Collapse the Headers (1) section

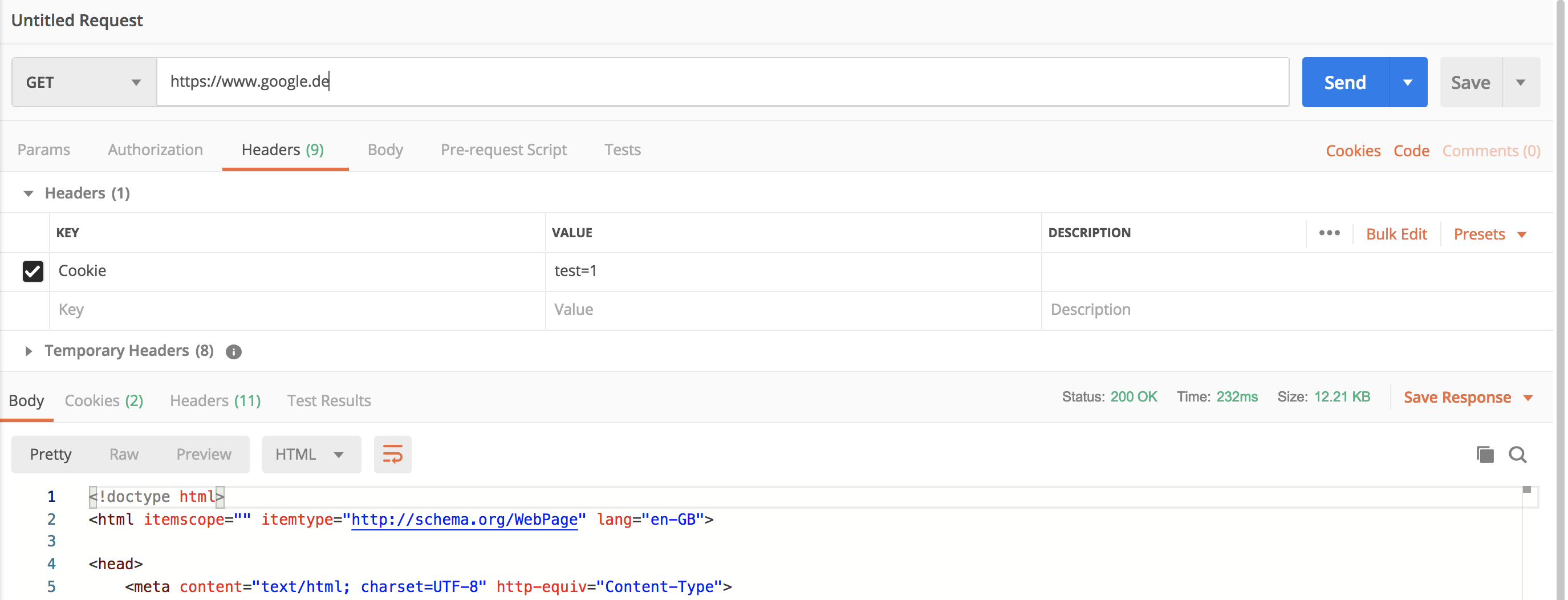click(x=29, y=194)
